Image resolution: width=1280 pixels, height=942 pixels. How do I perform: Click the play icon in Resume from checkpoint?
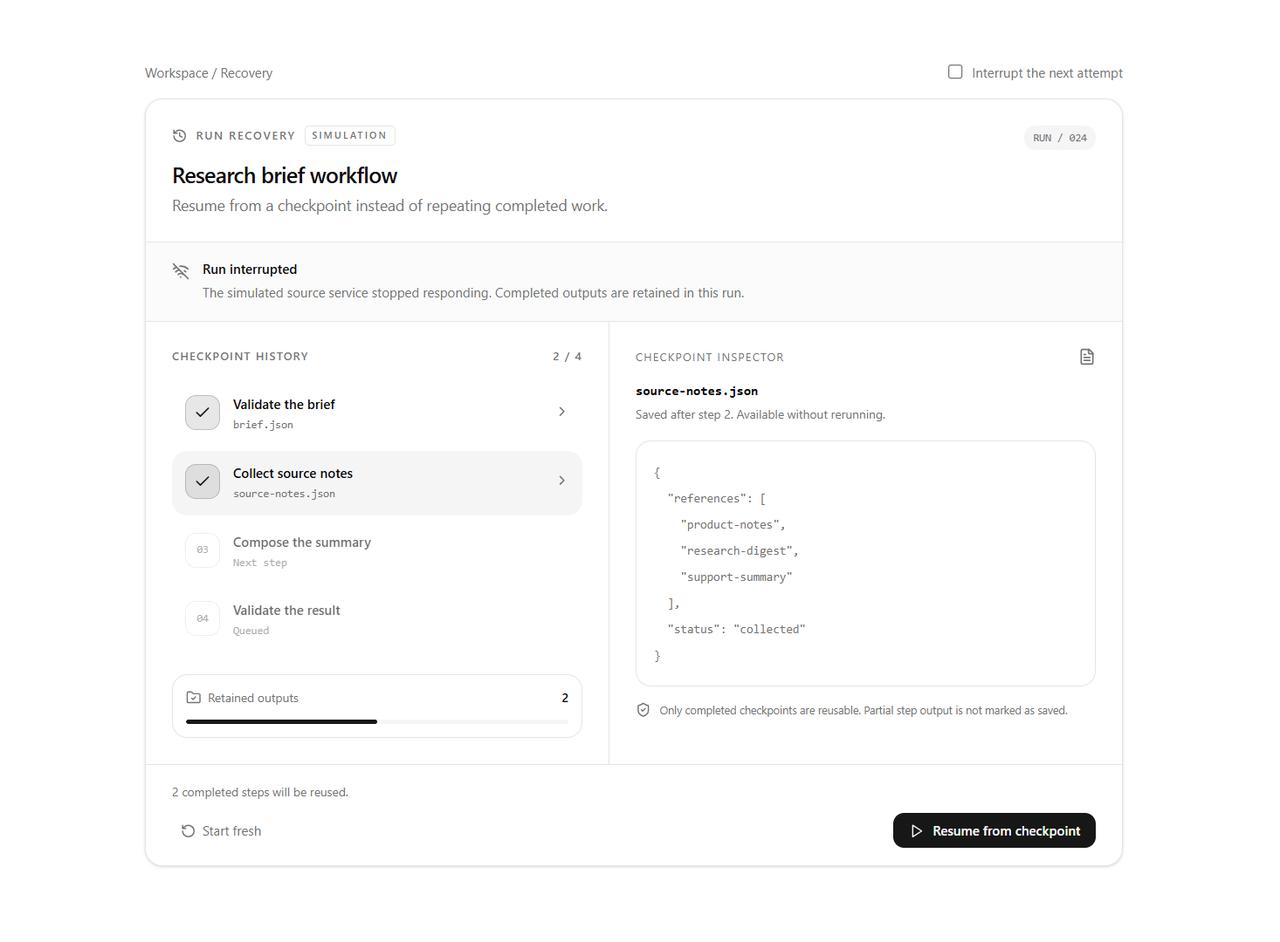point(916,831)
